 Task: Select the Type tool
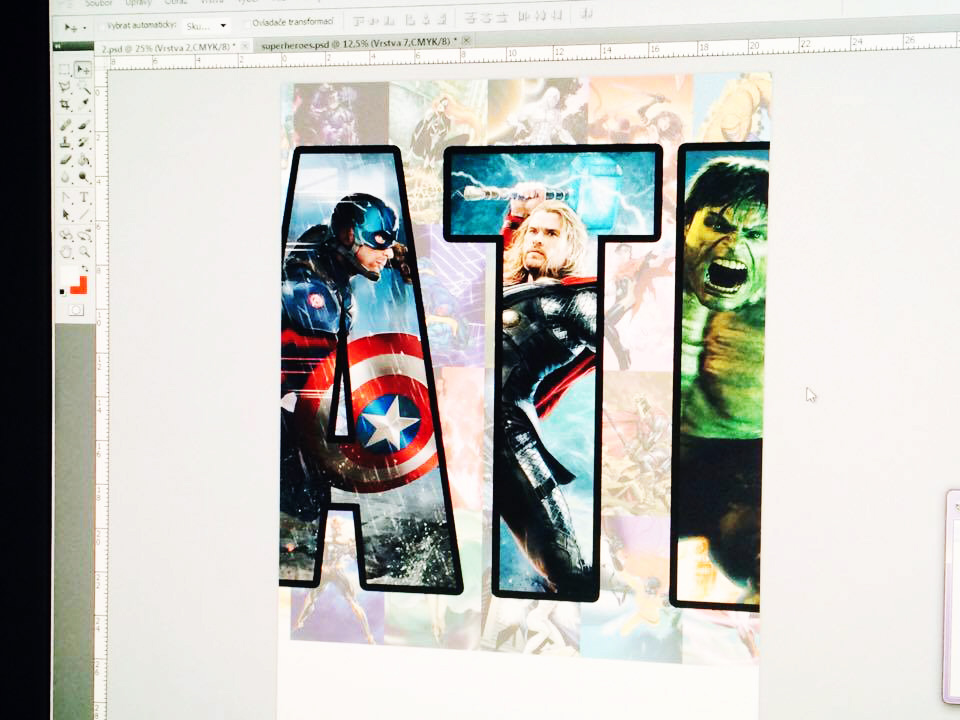point(84,197)
